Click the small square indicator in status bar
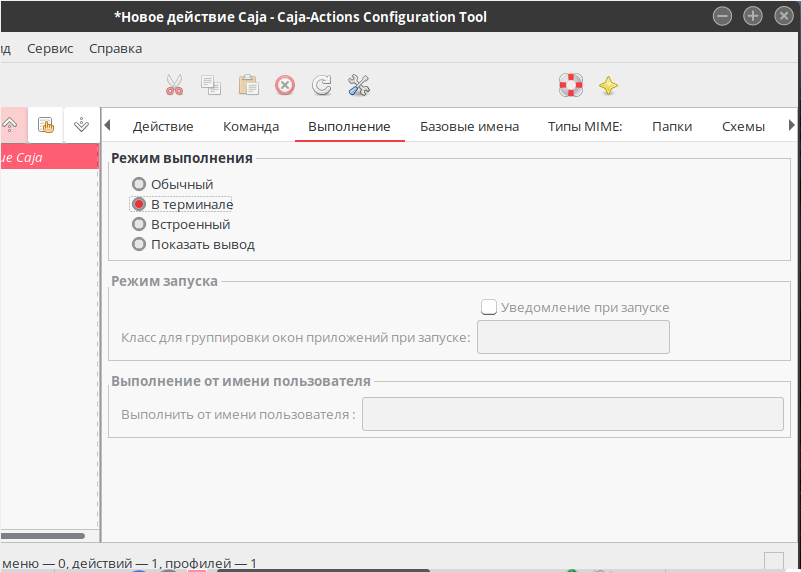The width and height of the screenshot is (801, 572). [773, 561]
